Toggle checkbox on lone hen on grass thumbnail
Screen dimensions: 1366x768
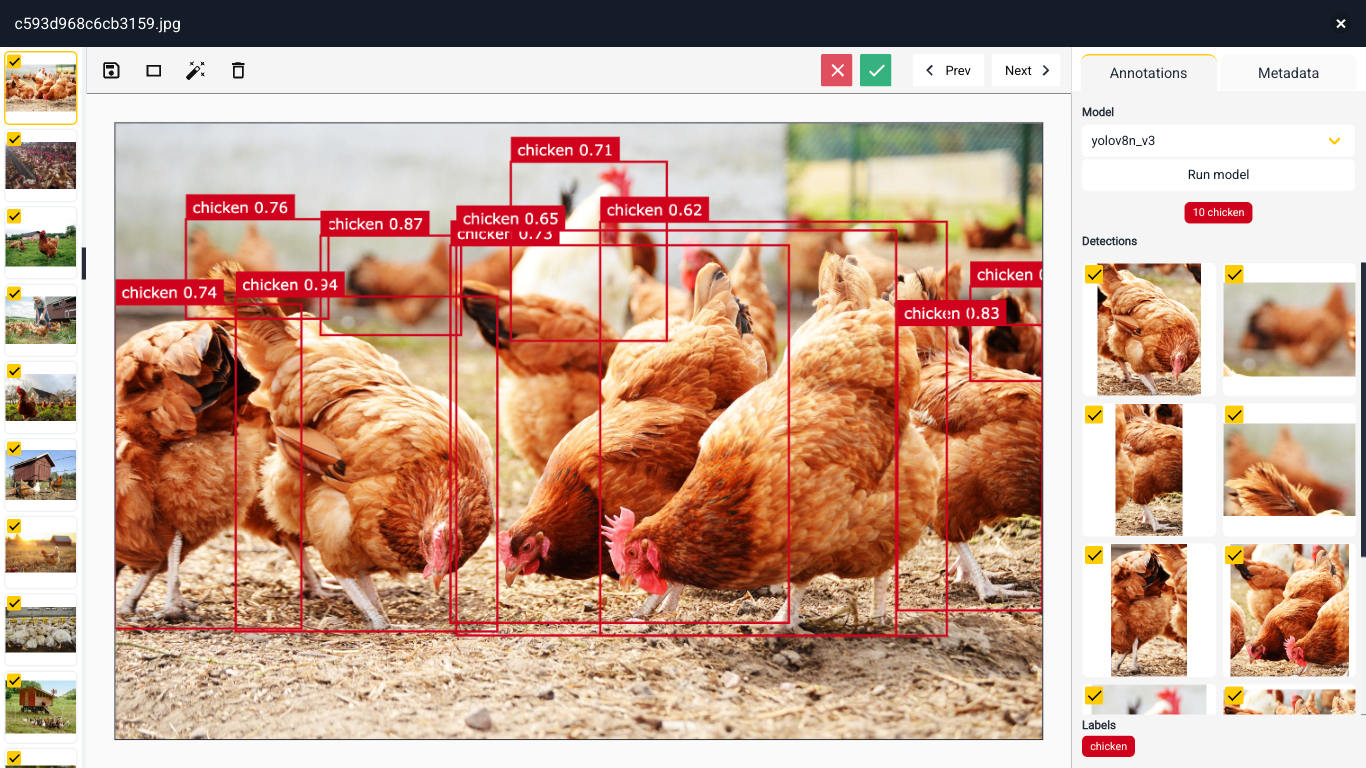pos(14,216)
